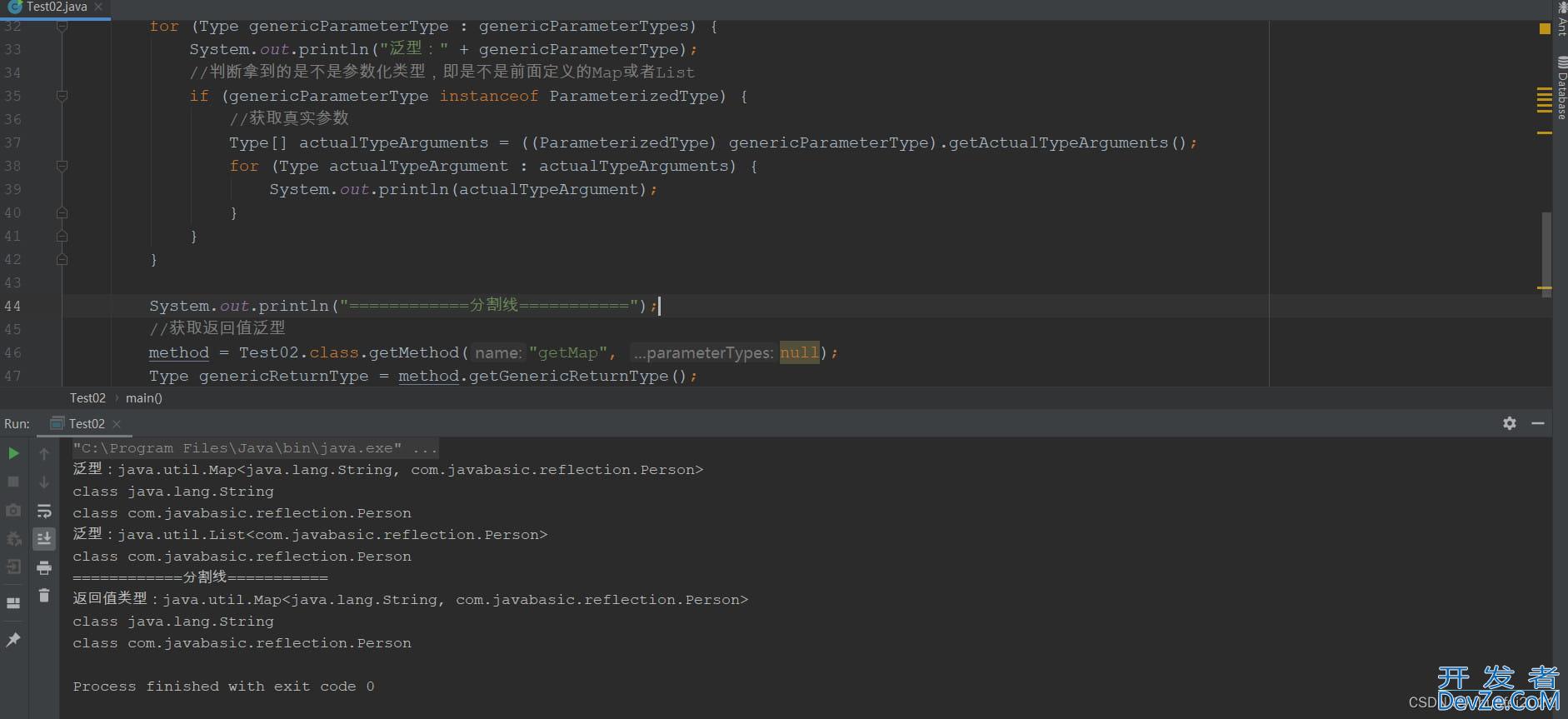Click the Exit door icon in Run sidebar

[x=13, y=567]
